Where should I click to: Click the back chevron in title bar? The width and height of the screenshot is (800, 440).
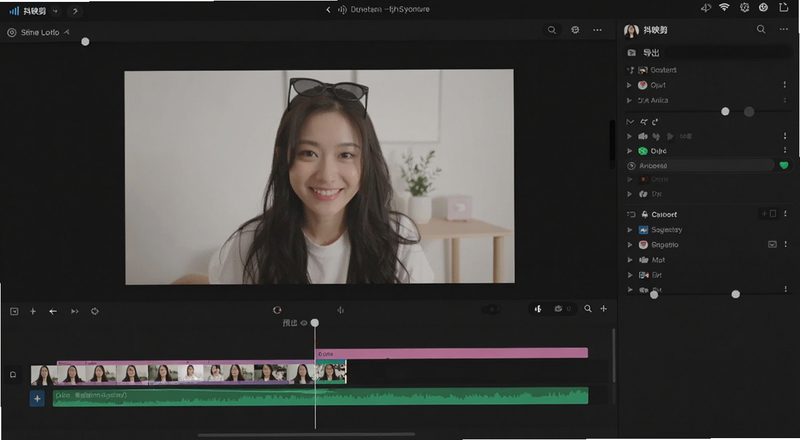[328, 10]
